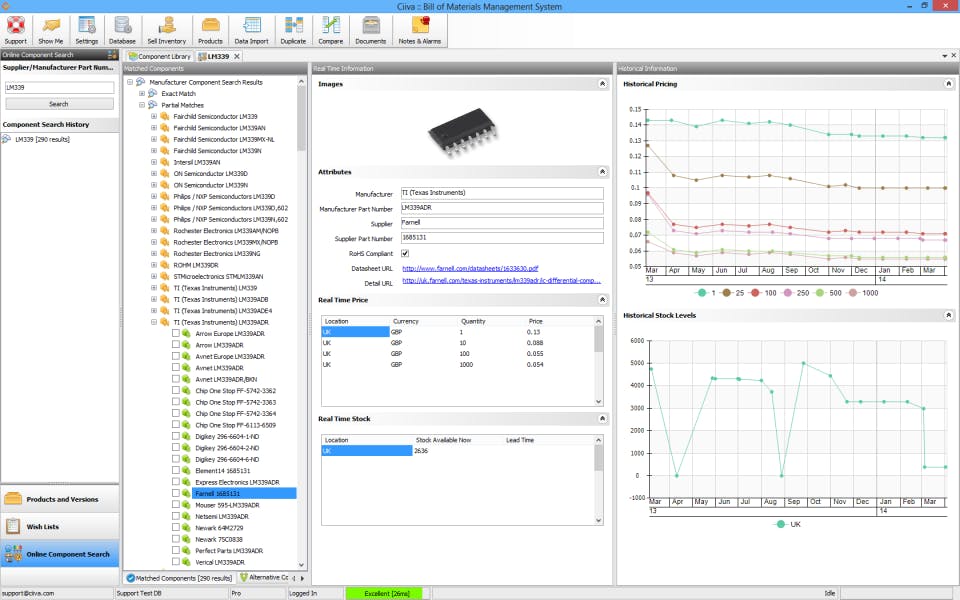Open the Farnell detail URL link
960x600 pixels.
(501, 281)
